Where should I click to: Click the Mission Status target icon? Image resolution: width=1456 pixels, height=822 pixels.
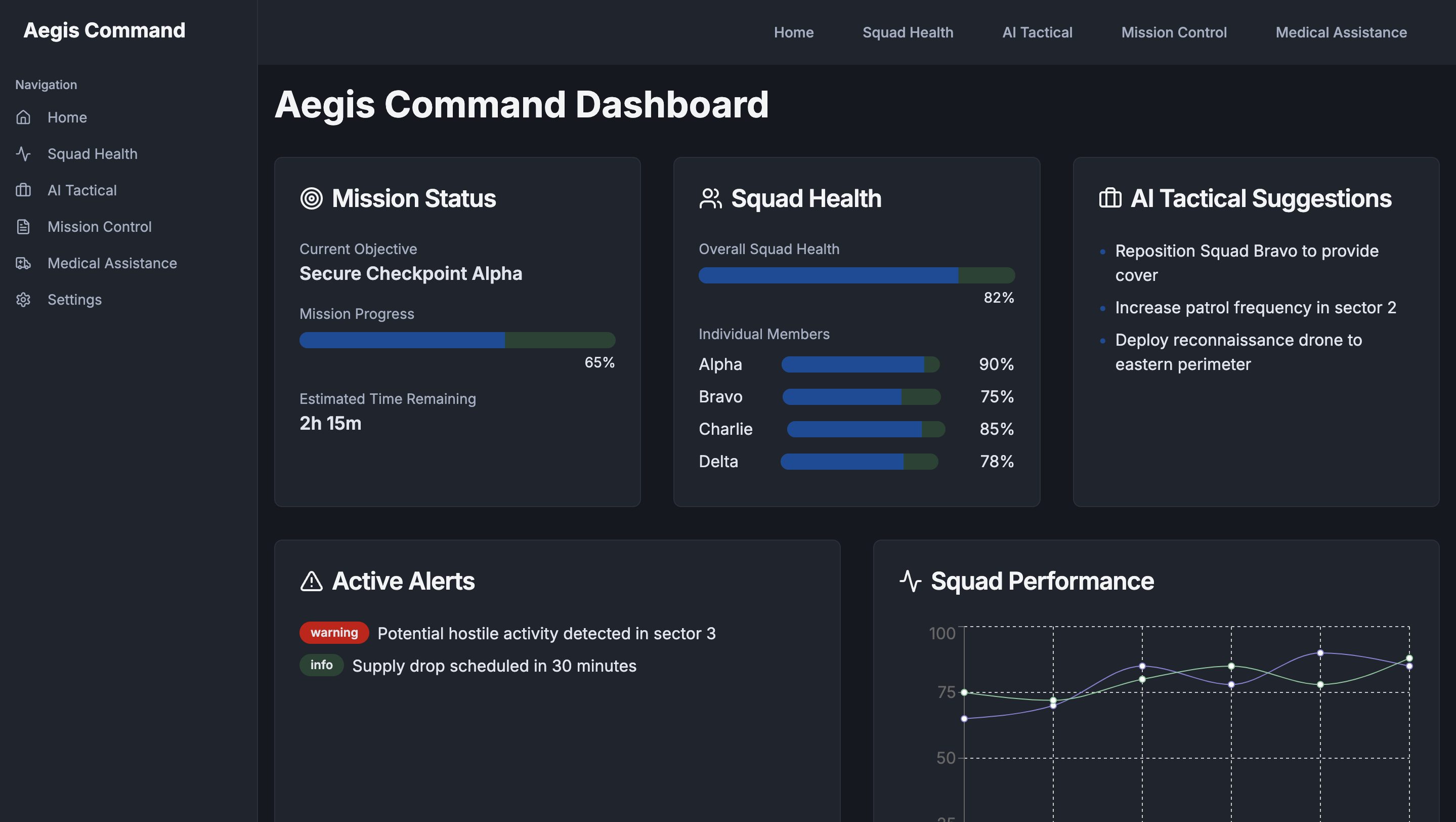pyautogui.click(x=312, y=198)
